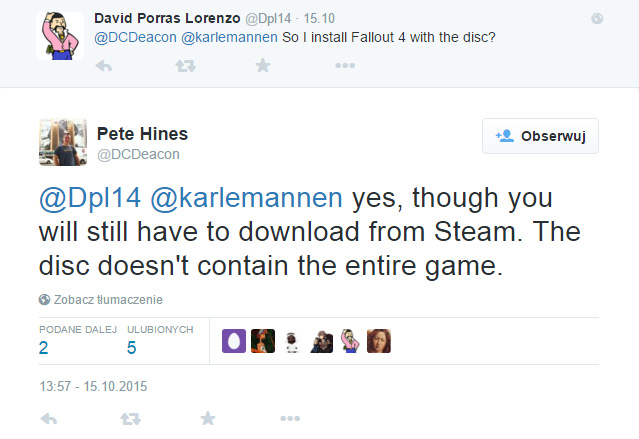The image size is (639, 439).
Task: View the Ulubionych favorites count
Action: (x=132, y=348)
